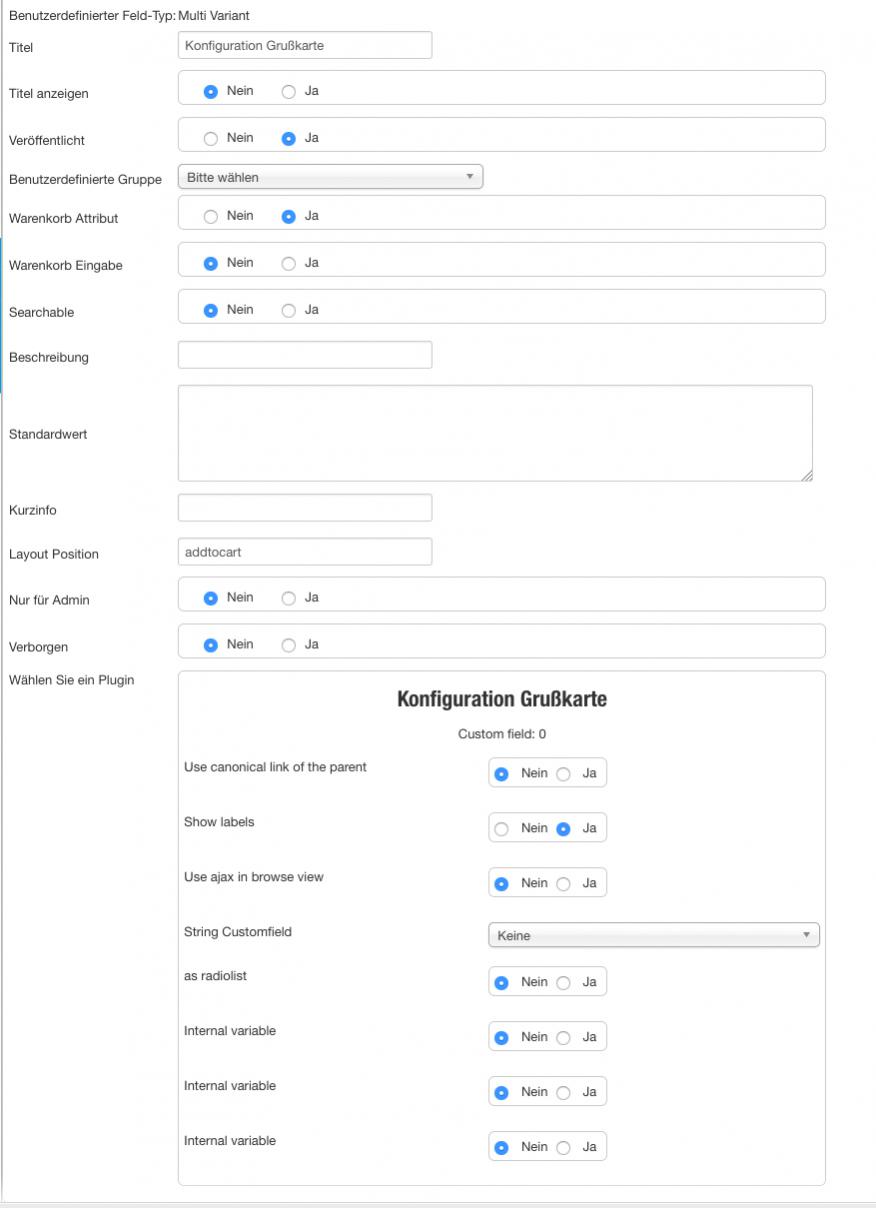Click the Kurzinfo input field
This screenshot has height=1208, width=876.
(x=304, y=508)
